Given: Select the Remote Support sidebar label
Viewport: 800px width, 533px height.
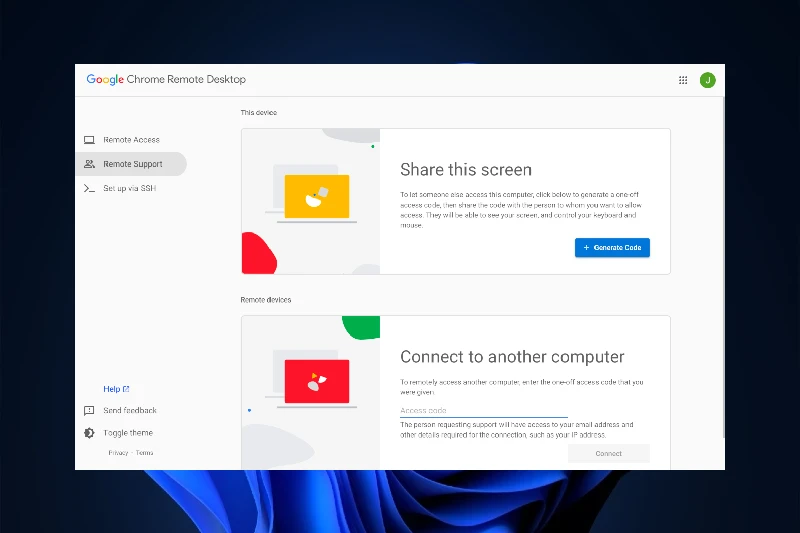Looking at the screenshot, I should [133, 164].
